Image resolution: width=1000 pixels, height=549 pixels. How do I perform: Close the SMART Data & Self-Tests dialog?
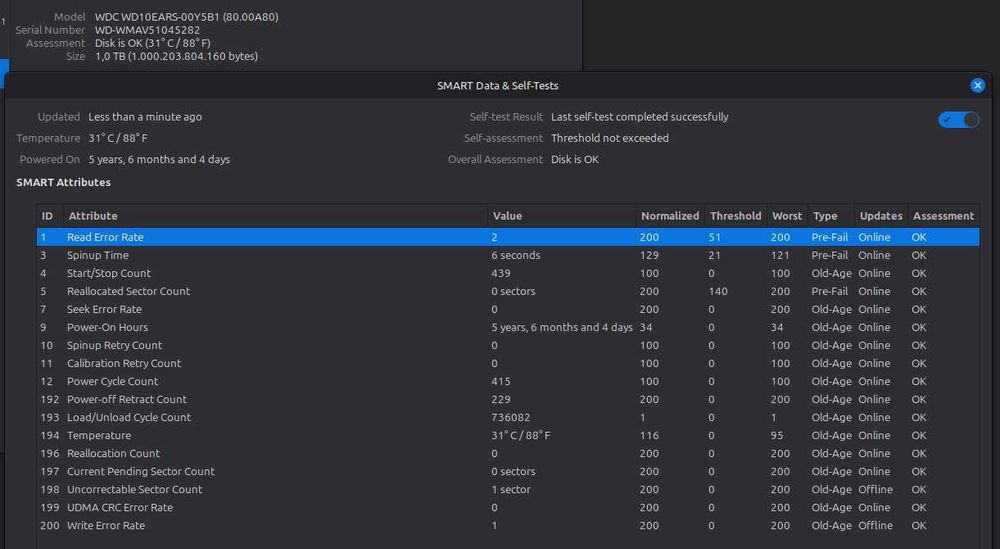click(977, 85)
